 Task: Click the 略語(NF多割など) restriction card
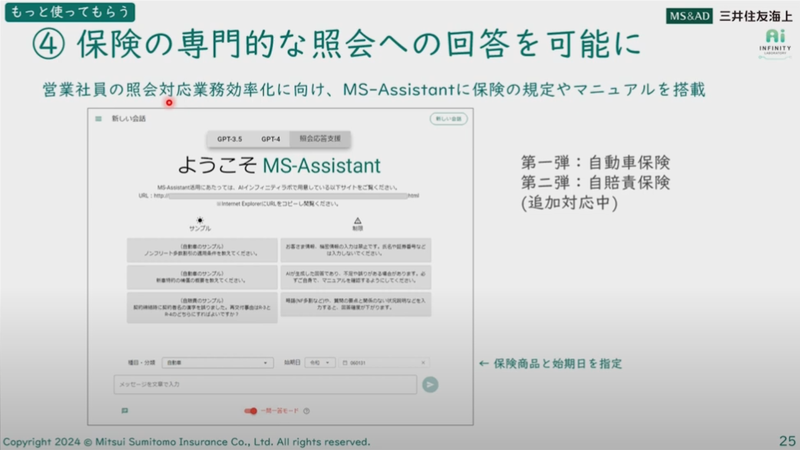(356, 305)
